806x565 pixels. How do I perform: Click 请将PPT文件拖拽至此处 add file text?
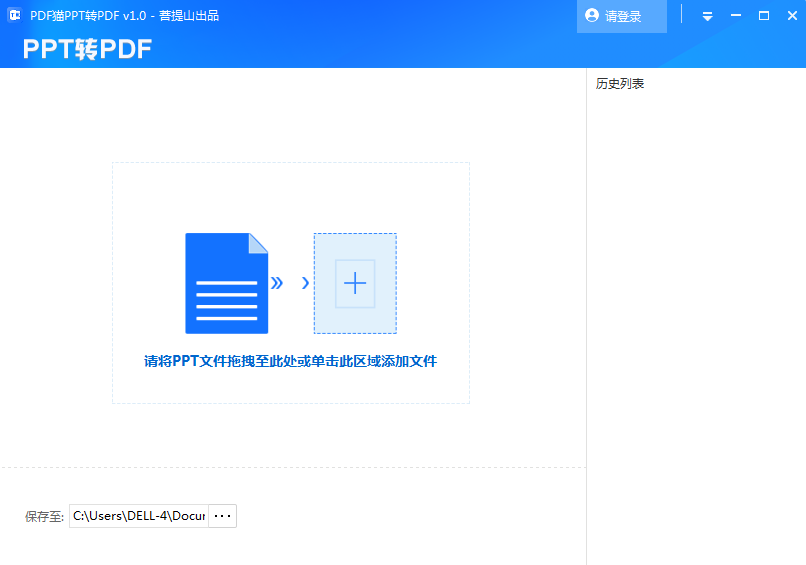click(290, 361)
